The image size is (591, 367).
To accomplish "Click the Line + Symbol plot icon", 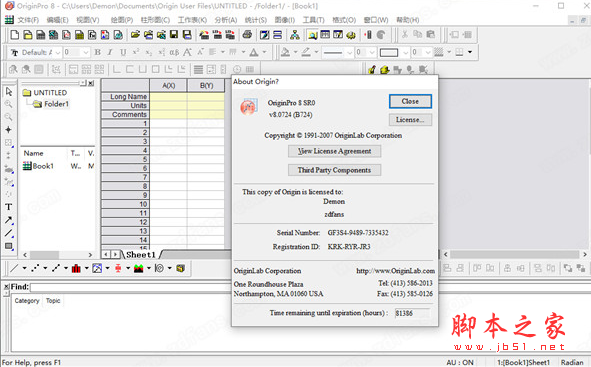I will pyautogui.click(x=56, y=268).
